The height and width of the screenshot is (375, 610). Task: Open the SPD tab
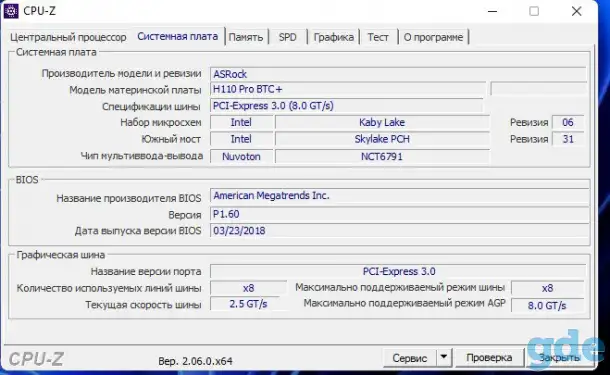pos(287,37)
